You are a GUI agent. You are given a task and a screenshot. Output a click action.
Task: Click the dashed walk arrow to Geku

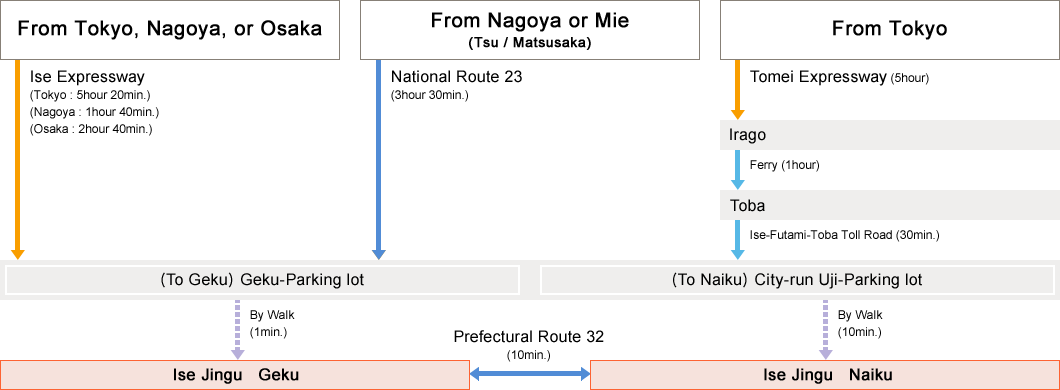[238, 328]
